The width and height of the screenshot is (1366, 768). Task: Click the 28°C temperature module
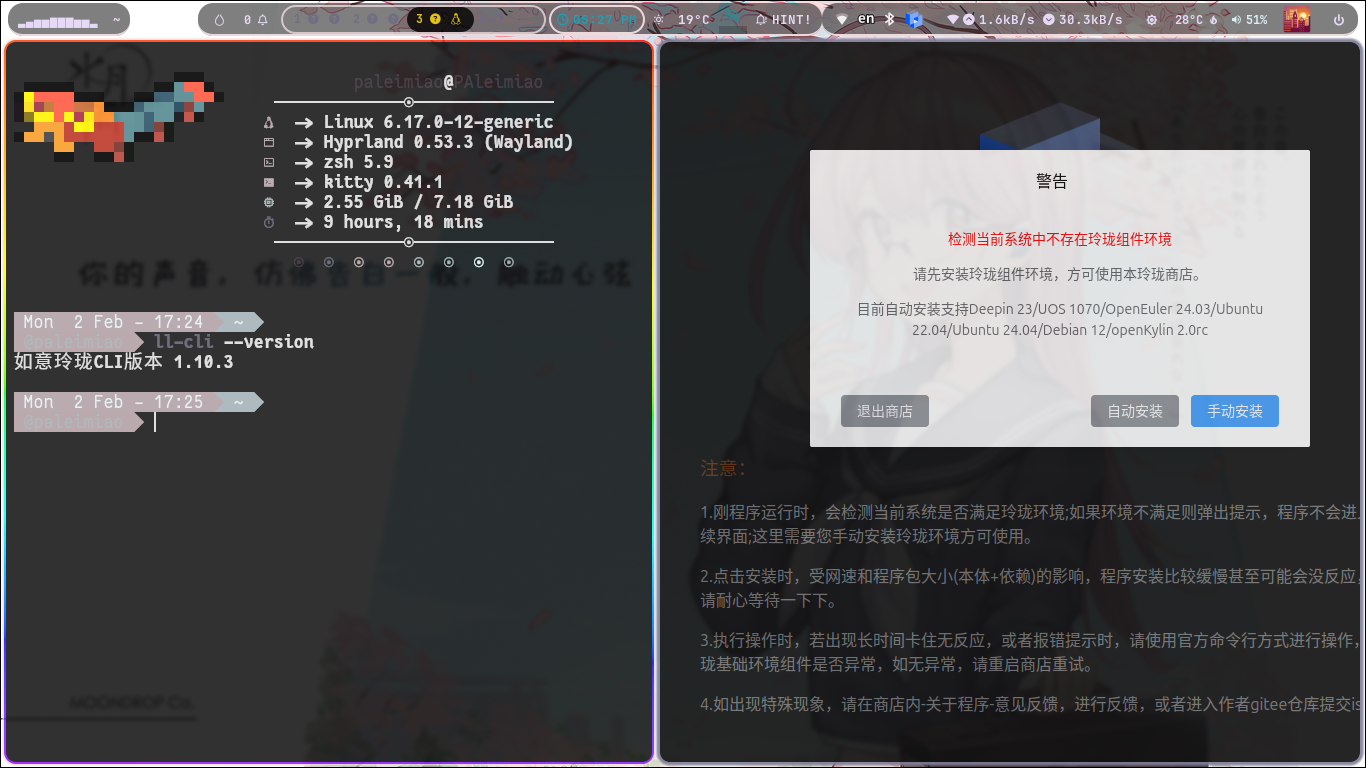(1195, 19)
